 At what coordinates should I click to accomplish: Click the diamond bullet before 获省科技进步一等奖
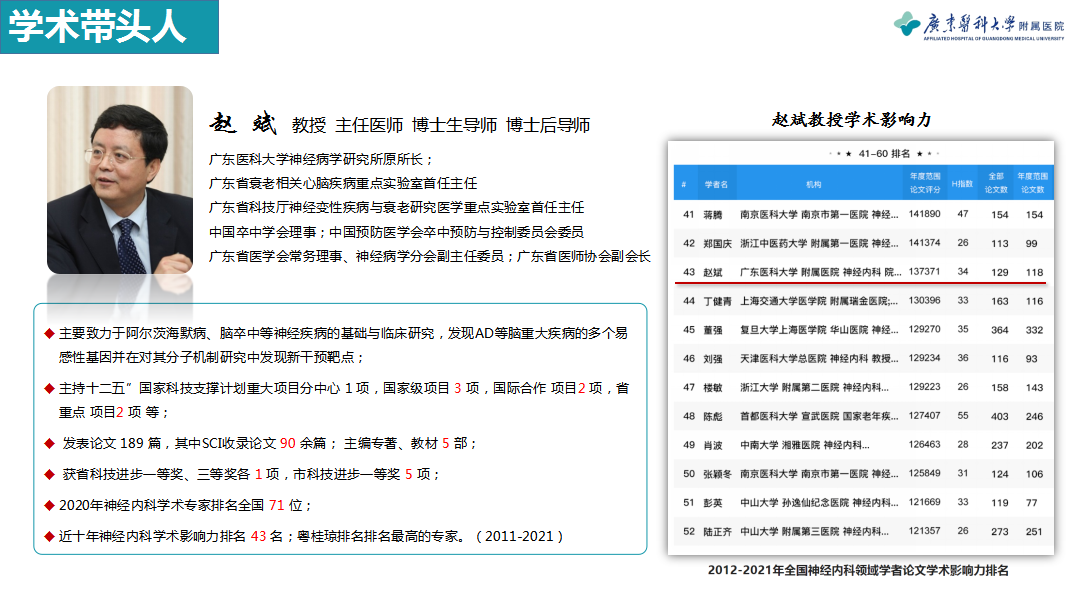pos(48,473)
